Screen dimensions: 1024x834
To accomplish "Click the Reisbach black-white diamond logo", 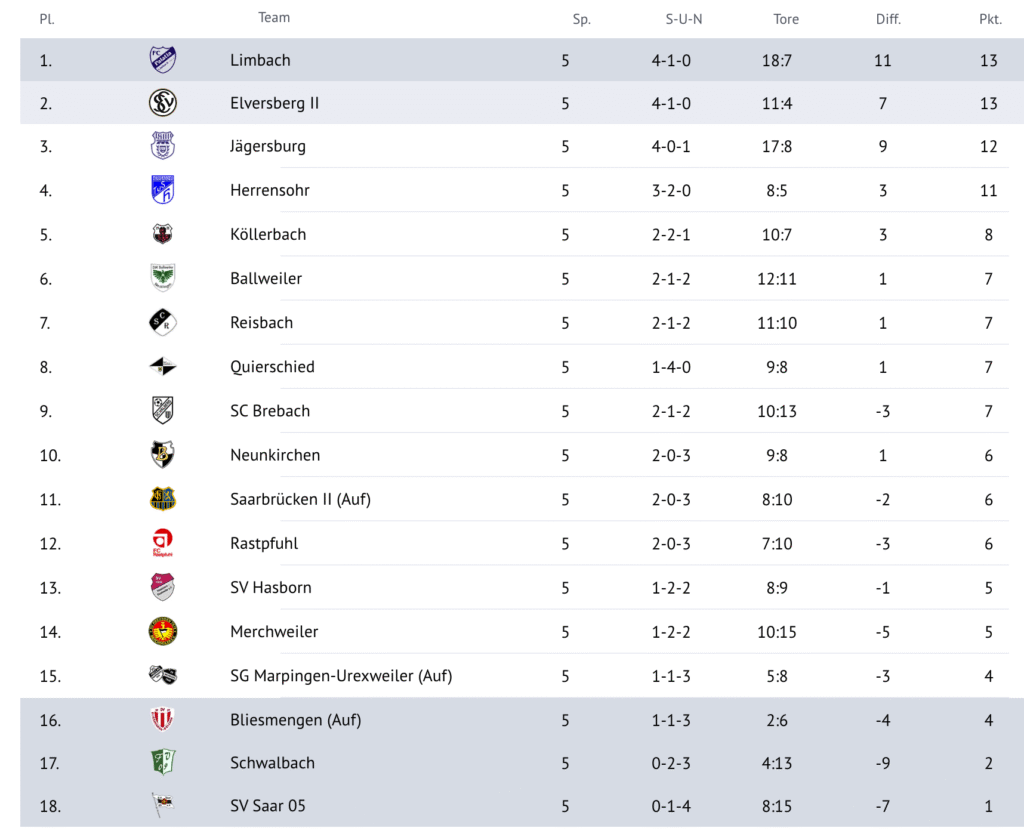I will [163, 323].
